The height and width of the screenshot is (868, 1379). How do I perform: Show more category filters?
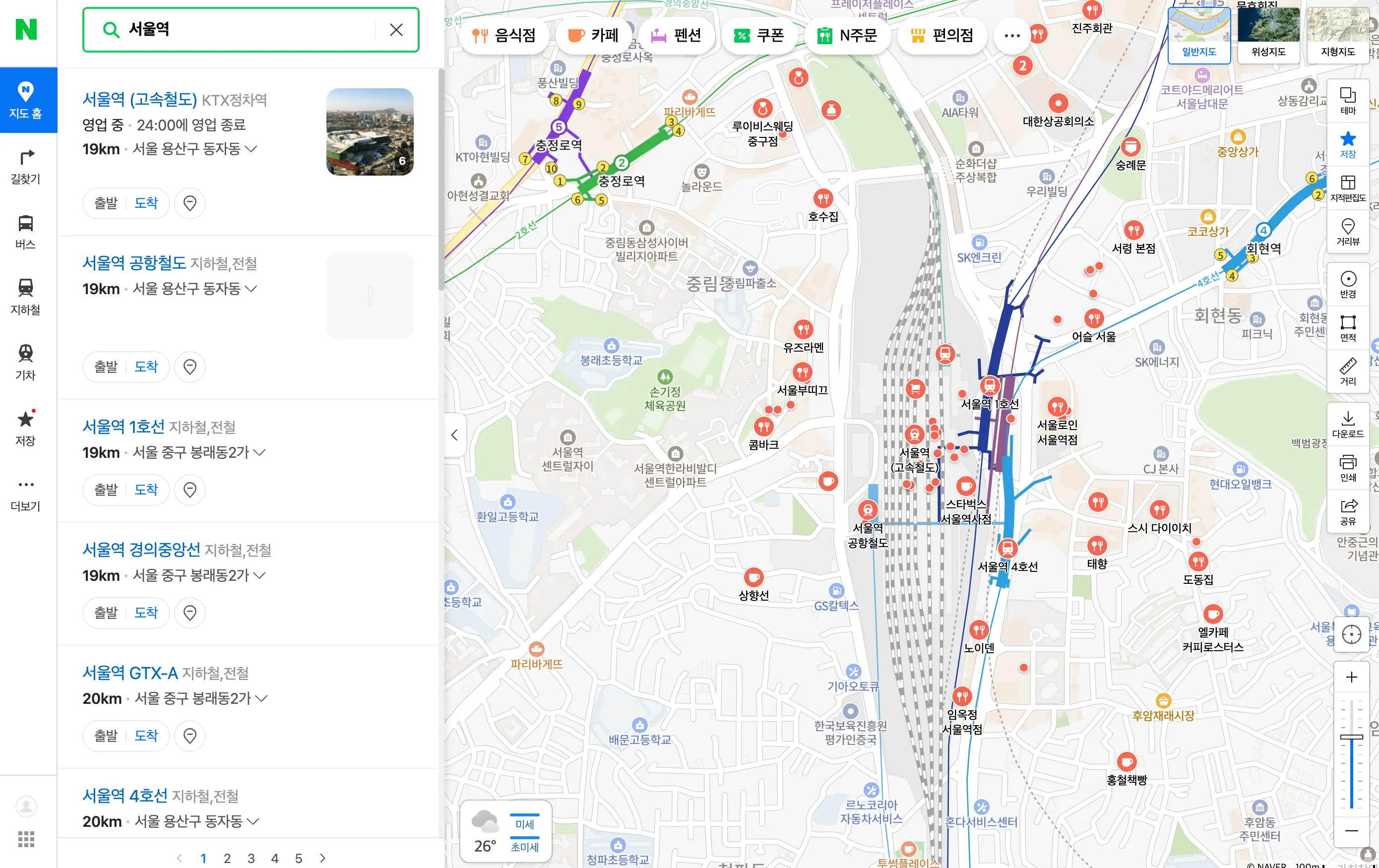(x=1012, y=36)
